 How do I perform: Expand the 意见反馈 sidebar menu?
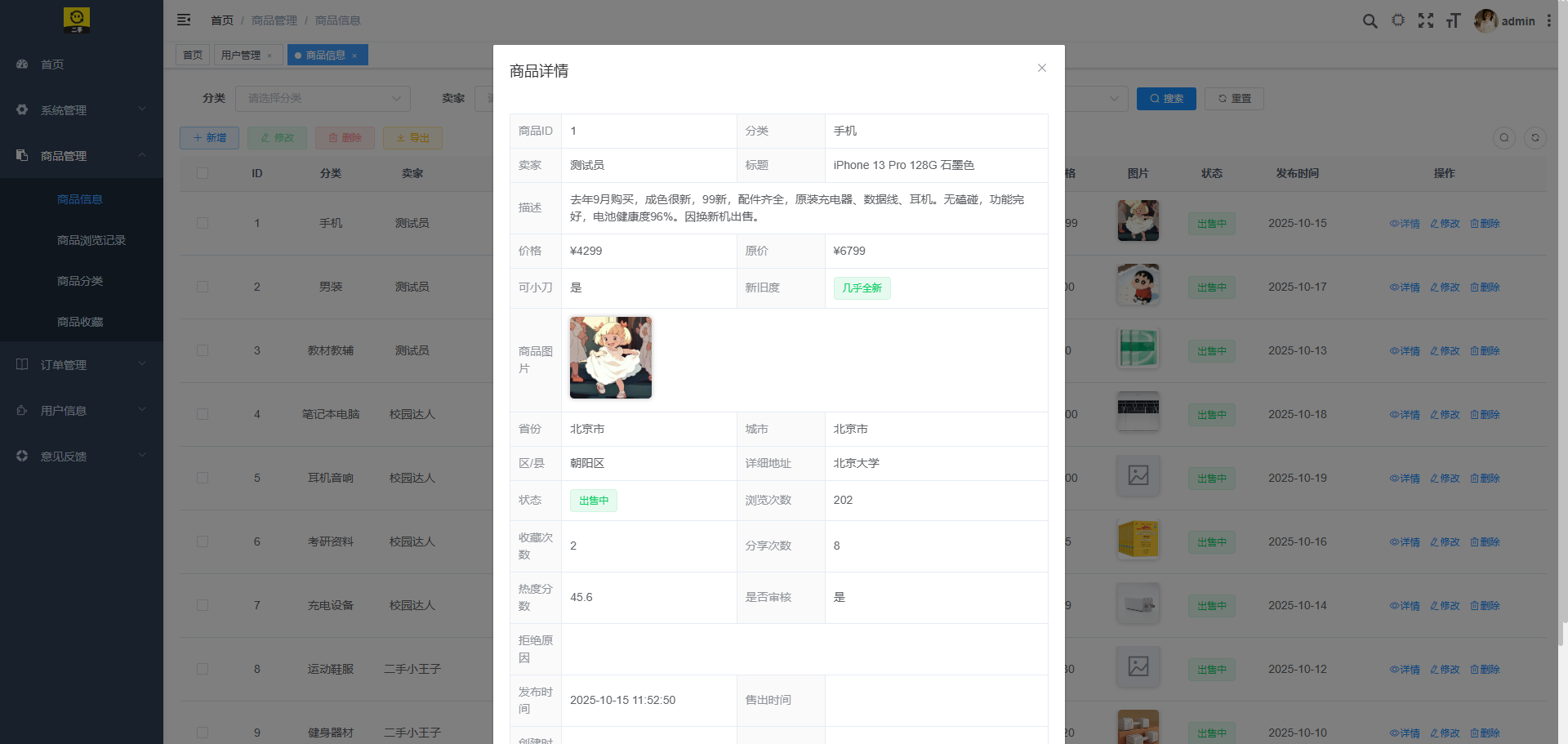[82, 456]
